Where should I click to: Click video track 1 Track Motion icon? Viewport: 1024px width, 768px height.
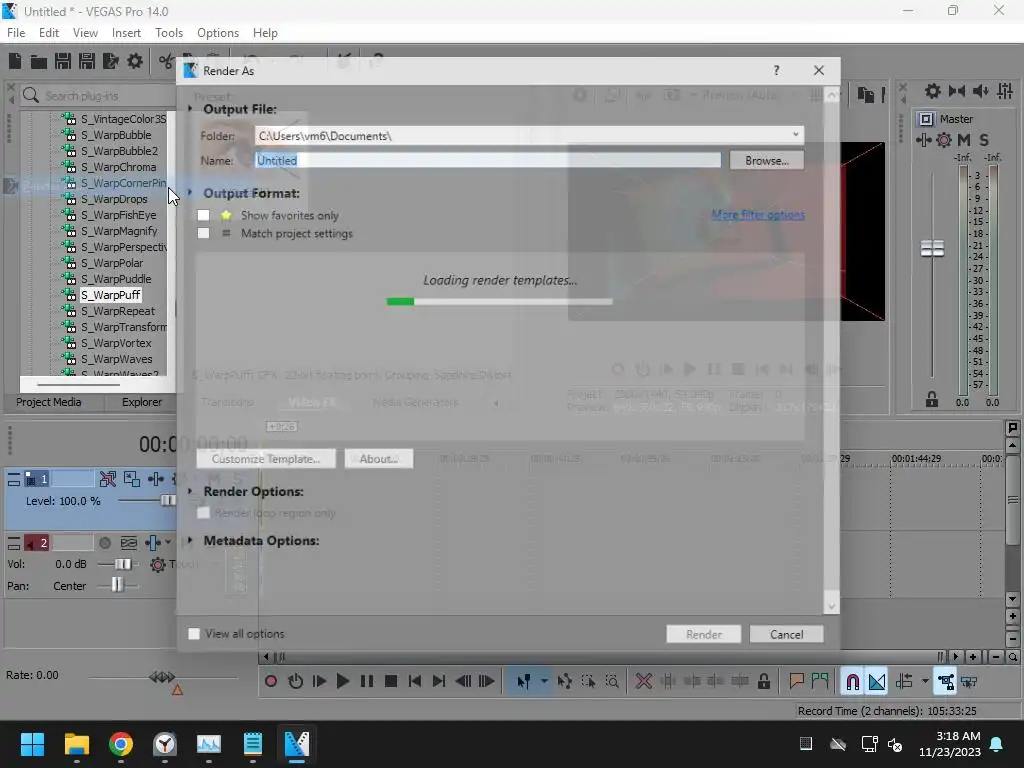[131, 479]
